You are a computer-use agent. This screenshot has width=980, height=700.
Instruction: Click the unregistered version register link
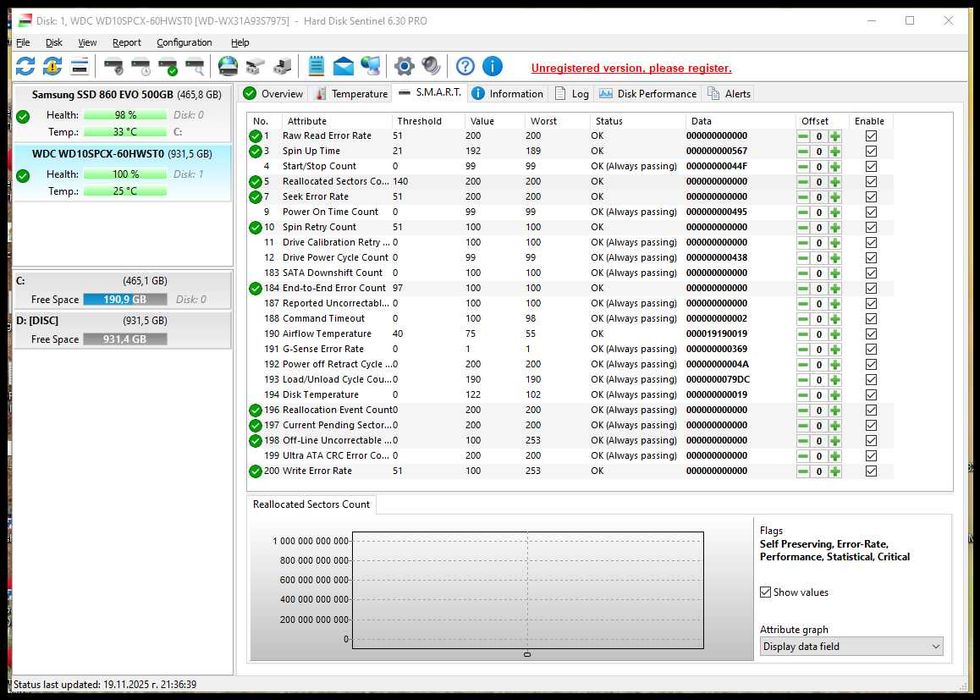click(x=631, y=68)
